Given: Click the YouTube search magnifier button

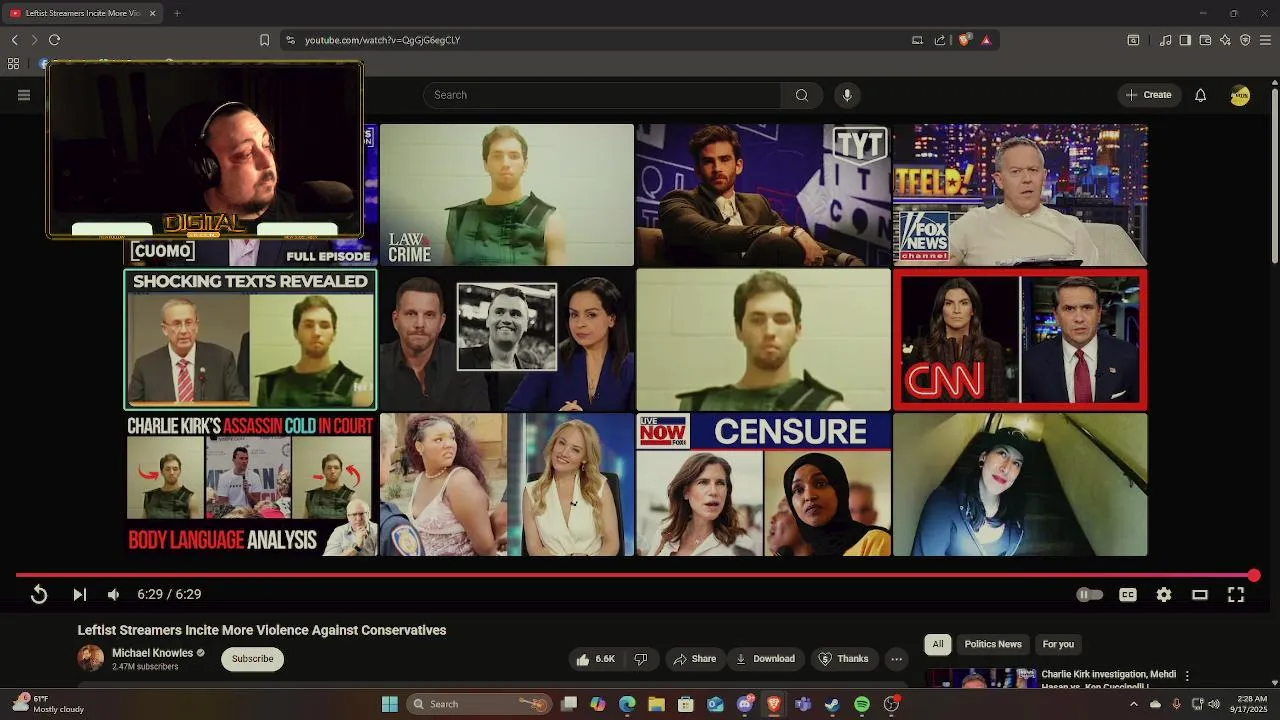Looking at the screenshot, I should point(802,95).
